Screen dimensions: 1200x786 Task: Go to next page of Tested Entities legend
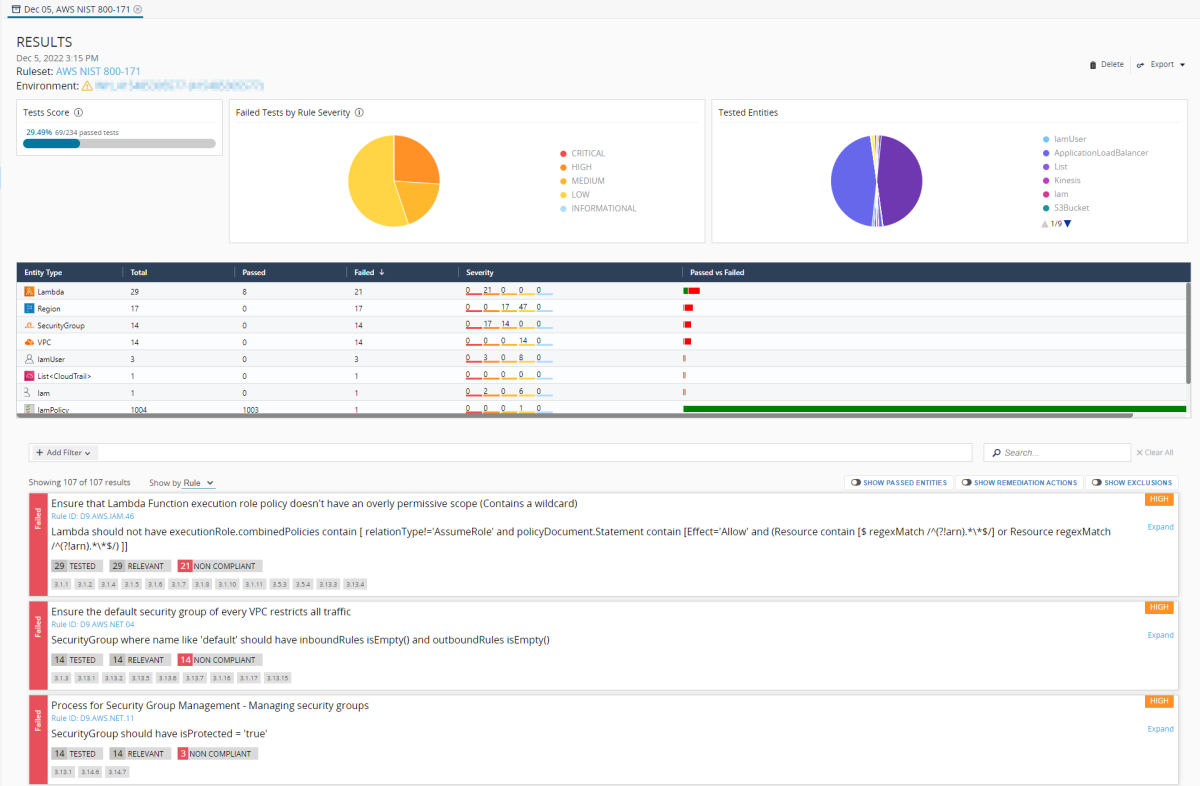pos(1068,224)
